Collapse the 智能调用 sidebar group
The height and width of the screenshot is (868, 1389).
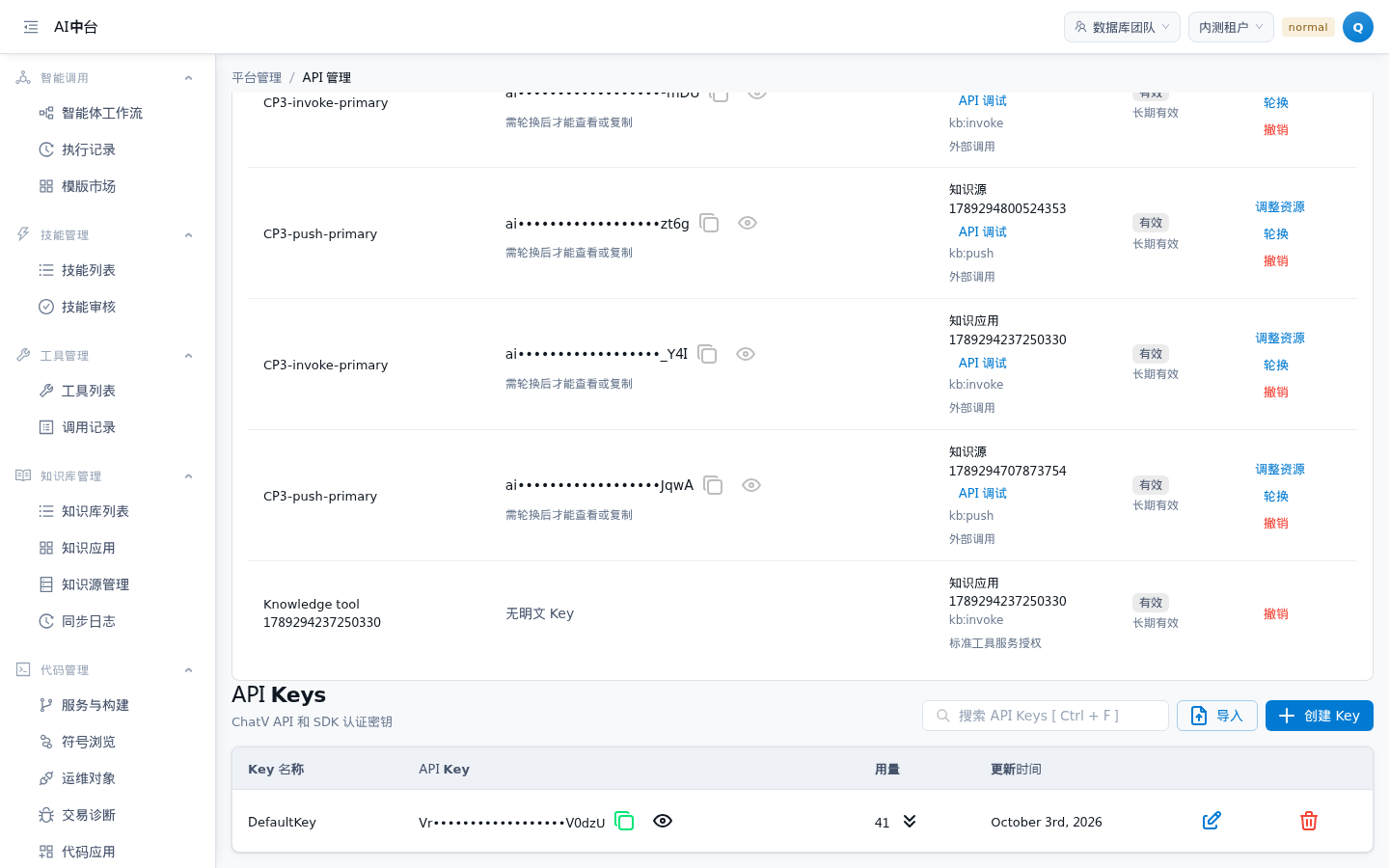point(189,78)
